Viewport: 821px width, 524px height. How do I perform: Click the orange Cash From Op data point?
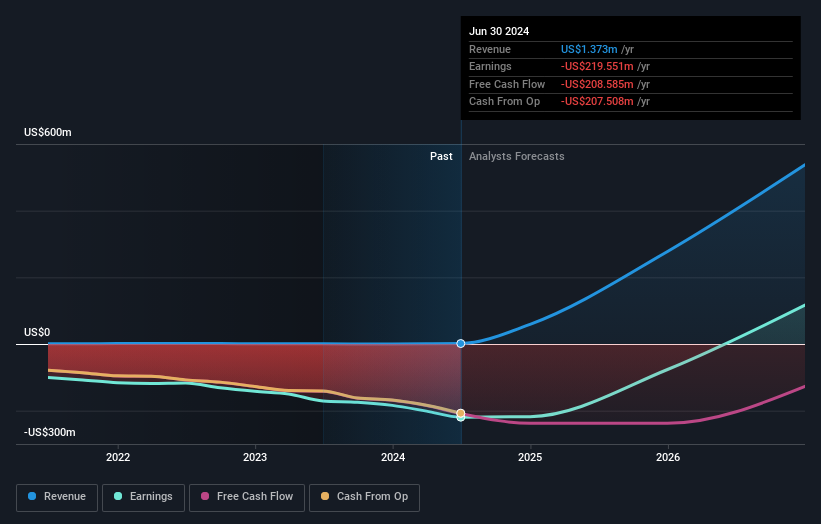pos(461,413)
